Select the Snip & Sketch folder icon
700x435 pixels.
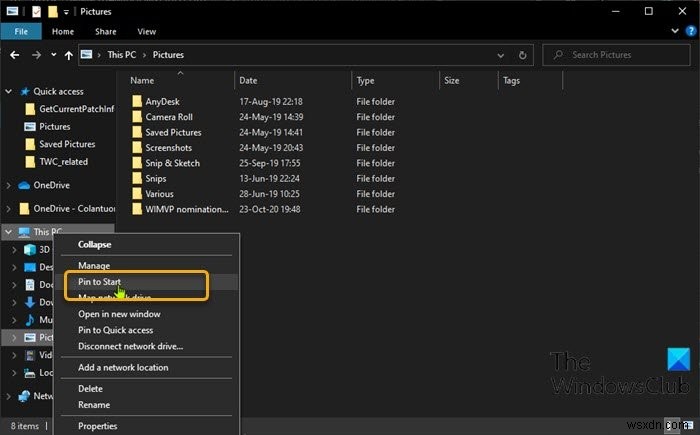point(137,163)
